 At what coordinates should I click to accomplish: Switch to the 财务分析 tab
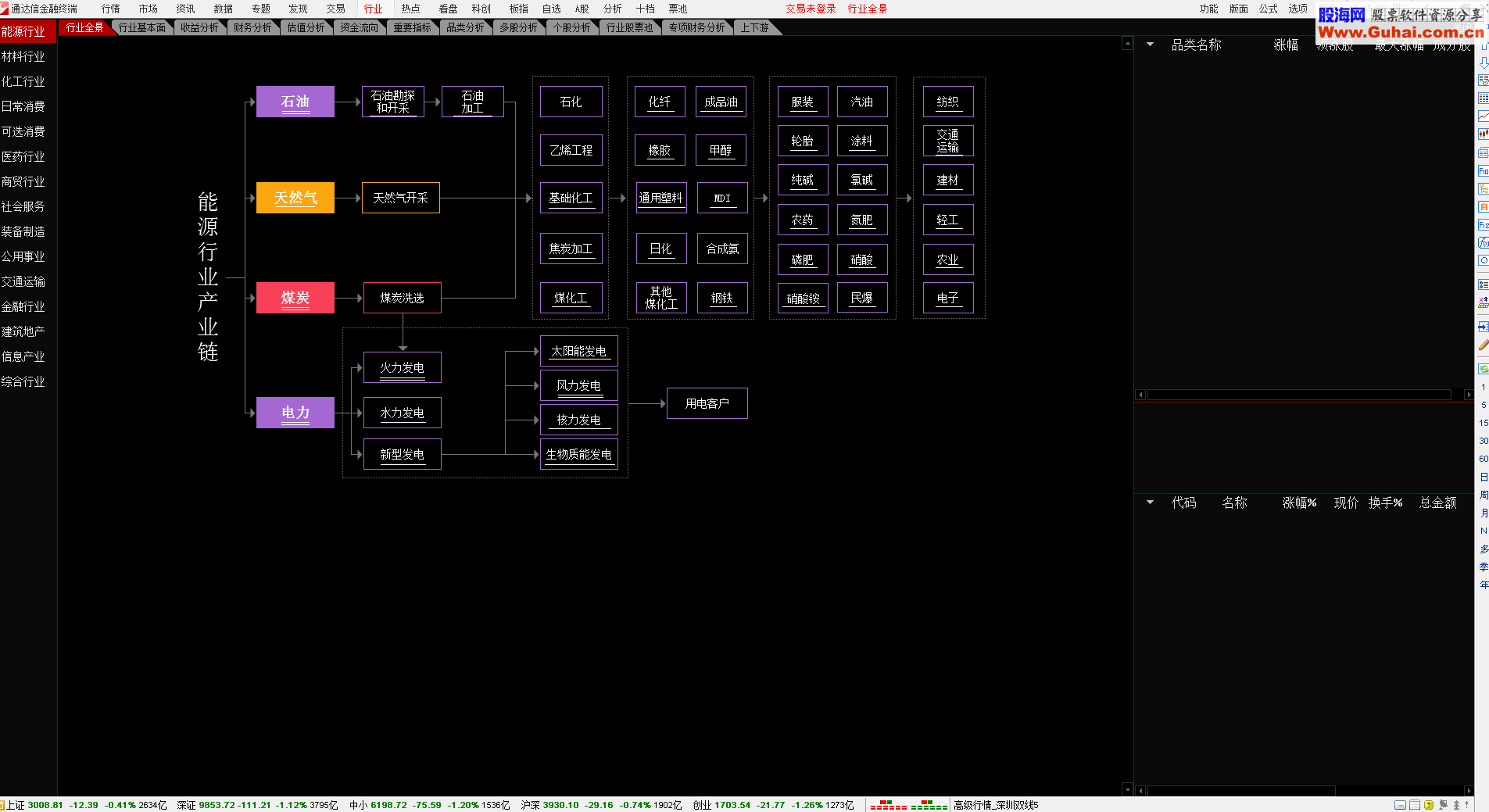(252, 27)
